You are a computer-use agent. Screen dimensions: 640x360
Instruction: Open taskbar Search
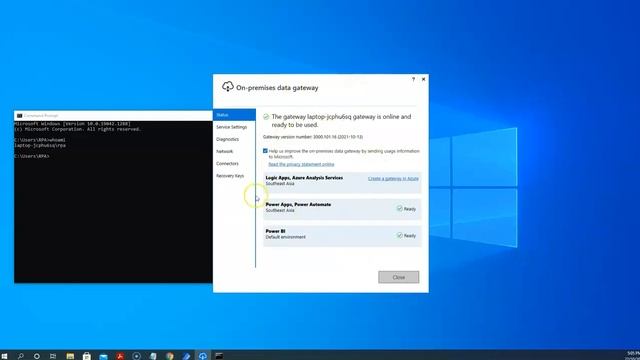[20, 356]
